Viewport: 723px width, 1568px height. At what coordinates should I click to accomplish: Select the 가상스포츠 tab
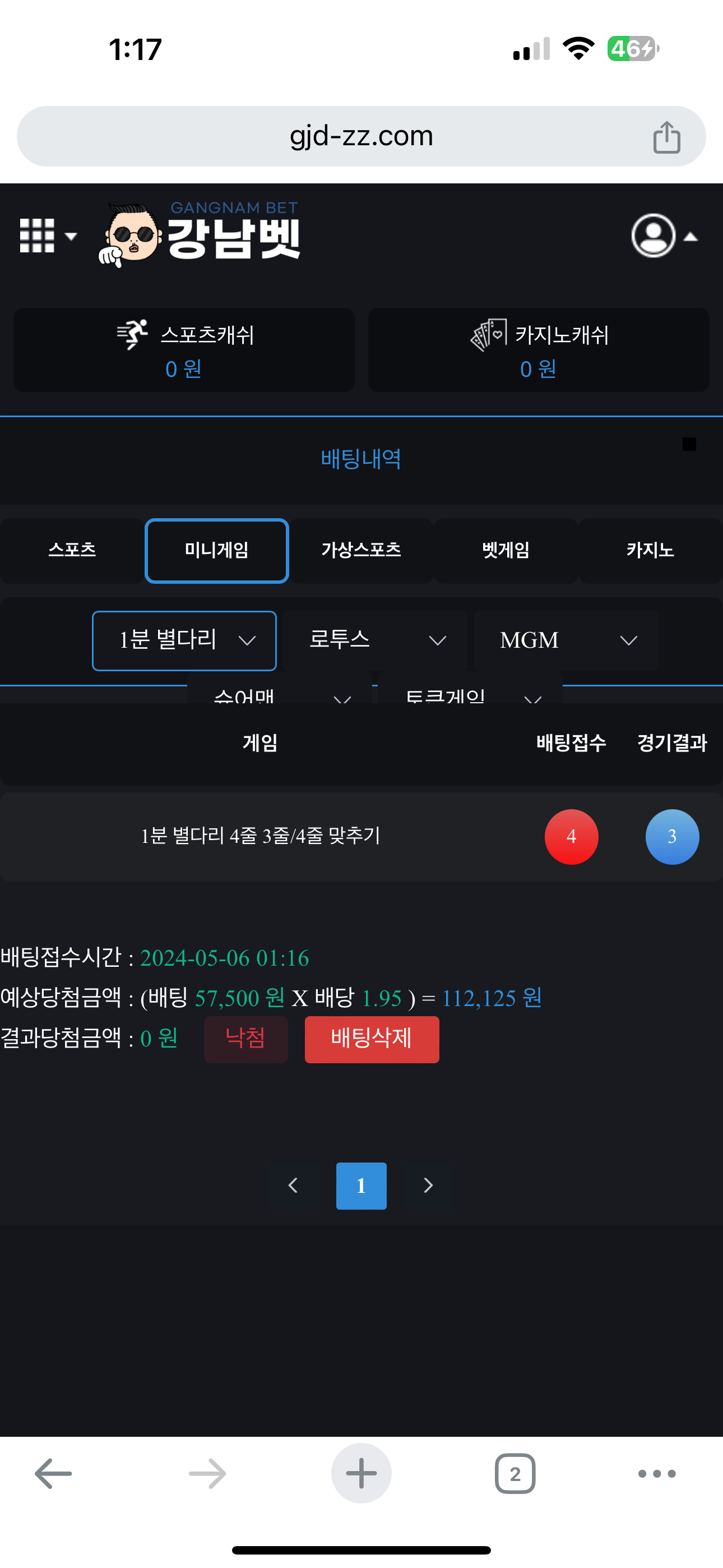[361, 550]
